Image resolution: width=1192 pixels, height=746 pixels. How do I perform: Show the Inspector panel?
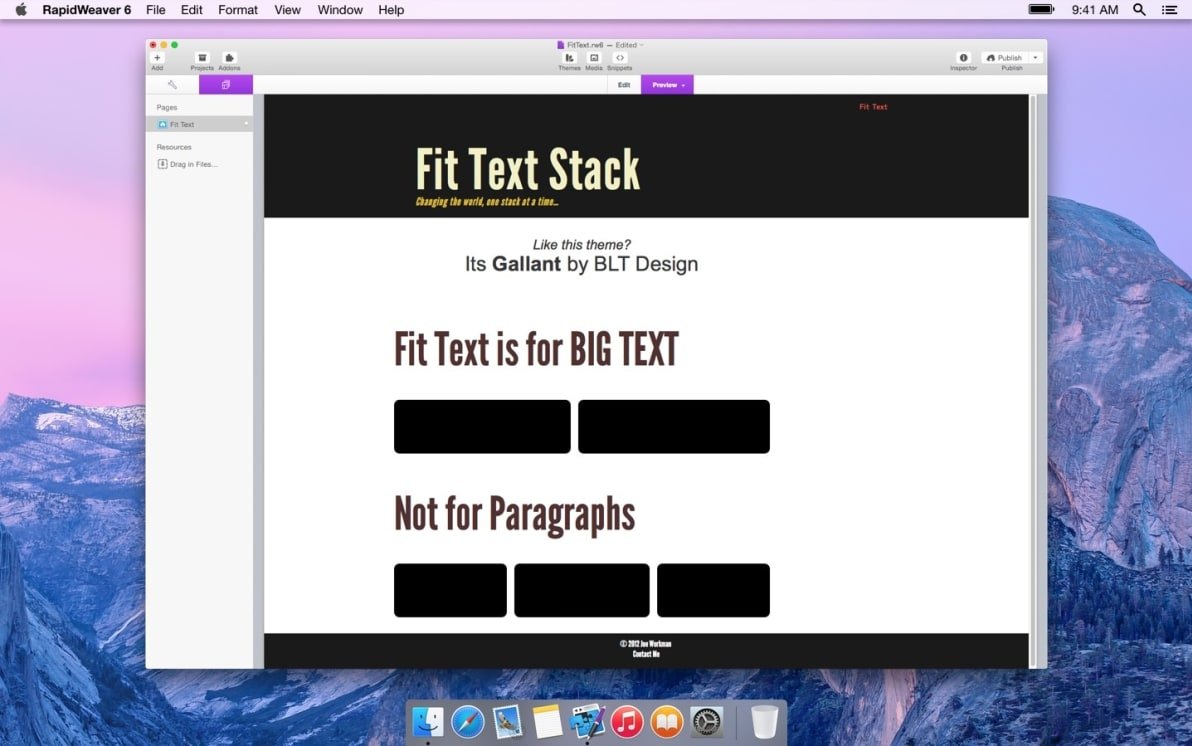coord(963,60)
